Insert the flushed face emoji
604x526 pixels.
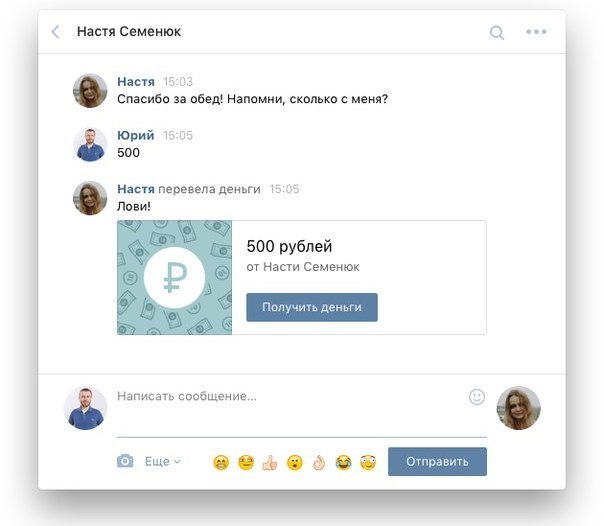(368, 462)
